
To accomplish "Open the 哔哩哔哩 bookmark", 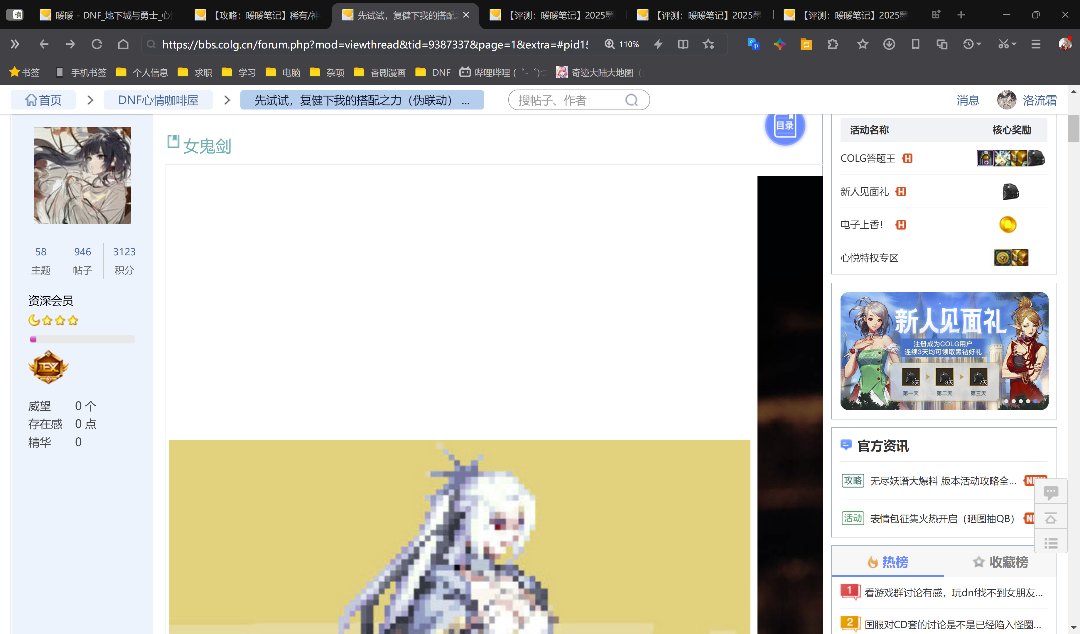I will click(x=501, y=72).
